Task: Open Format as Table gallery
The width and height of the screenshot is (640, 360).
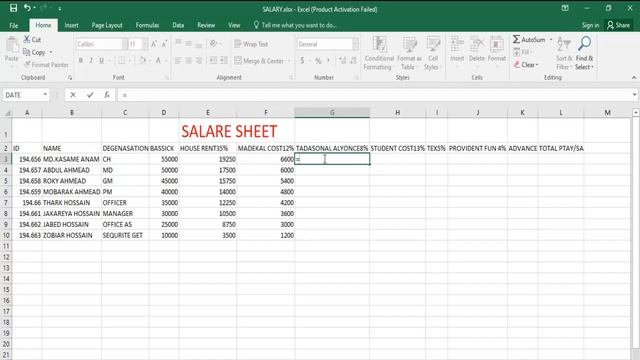Action: point(409,53)
